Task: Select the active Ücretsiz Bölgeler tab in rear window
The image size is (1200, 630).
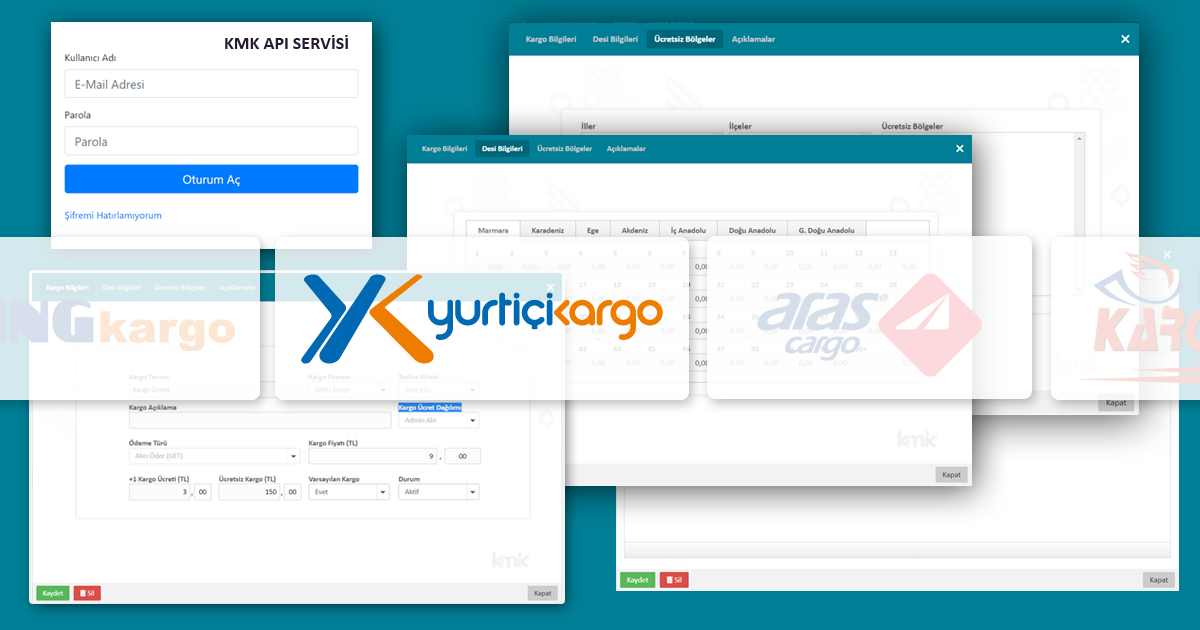Action: [684, 39]
